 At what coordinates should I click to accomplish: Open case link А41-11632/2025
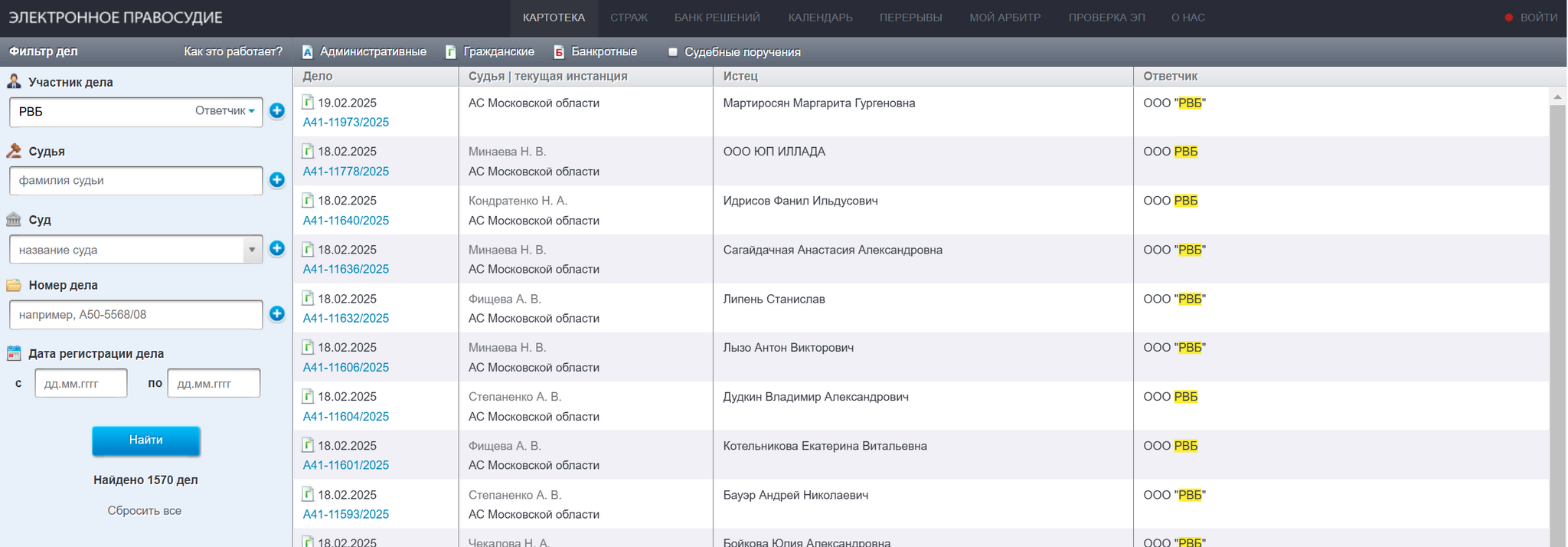pyautogui.click(x=346, y=319)
